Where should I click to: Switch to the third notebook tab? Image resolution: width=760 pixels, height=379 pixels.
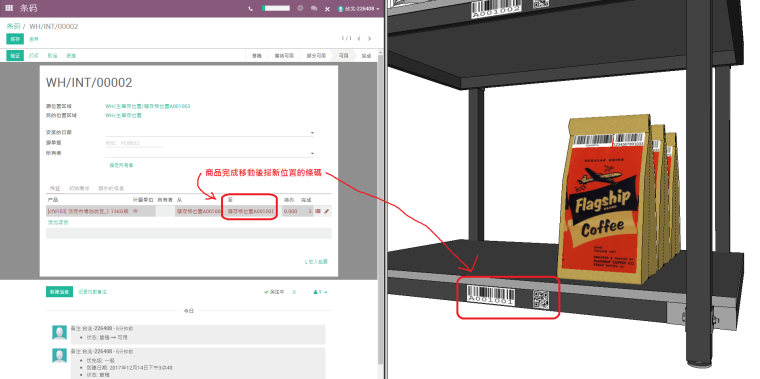click(111, 188)
